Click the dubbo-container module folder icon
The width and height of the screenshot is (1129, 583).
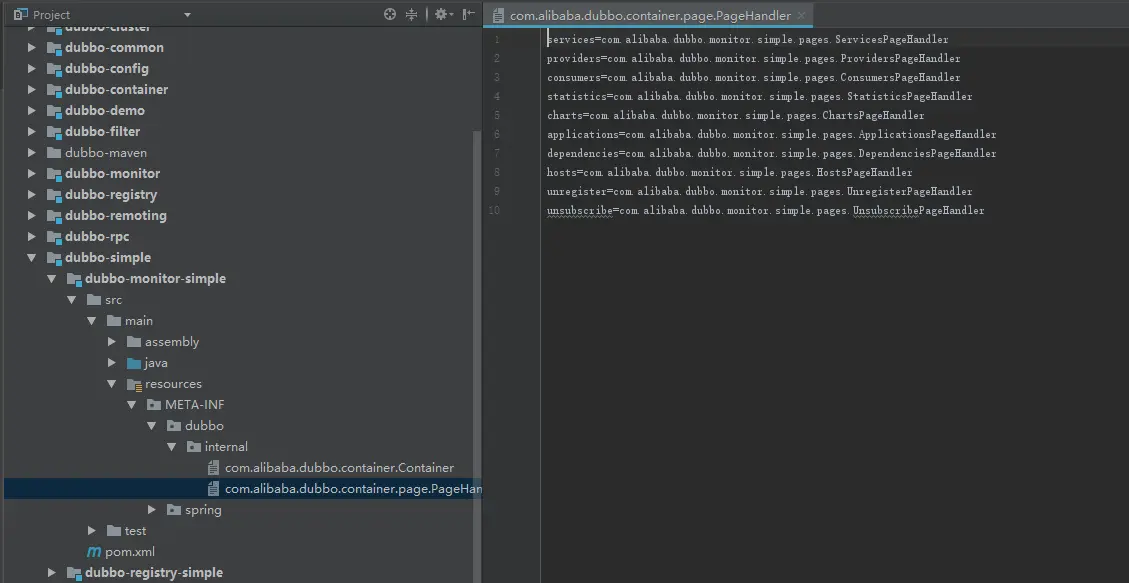click(x=54, y=89)
